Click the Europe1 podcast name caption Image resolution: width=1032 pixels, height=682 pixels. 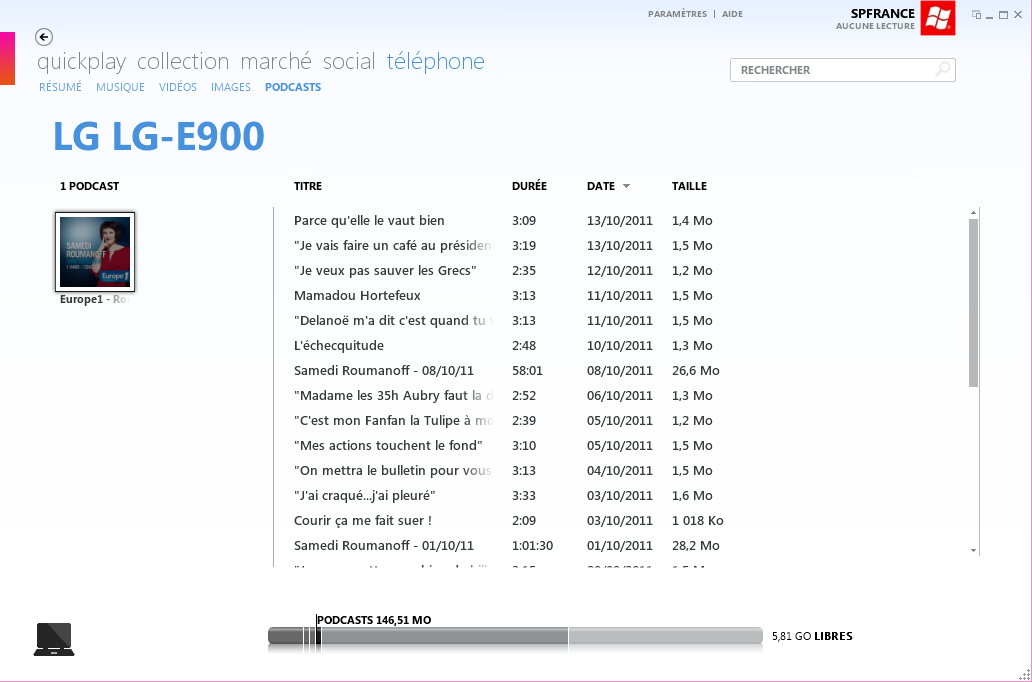[x=94, y=300]
